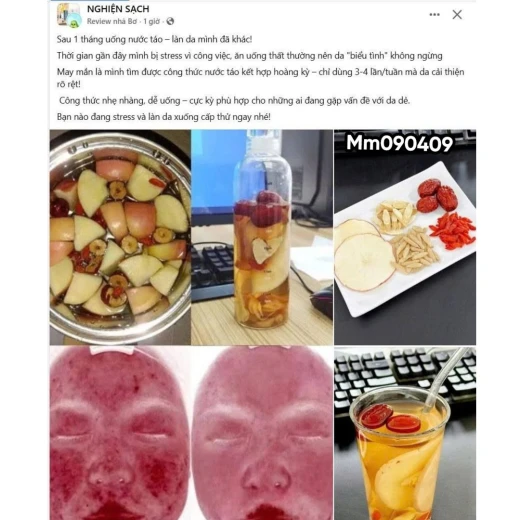Close the post with the X icon
520x520 pixels.
point(457,14)
